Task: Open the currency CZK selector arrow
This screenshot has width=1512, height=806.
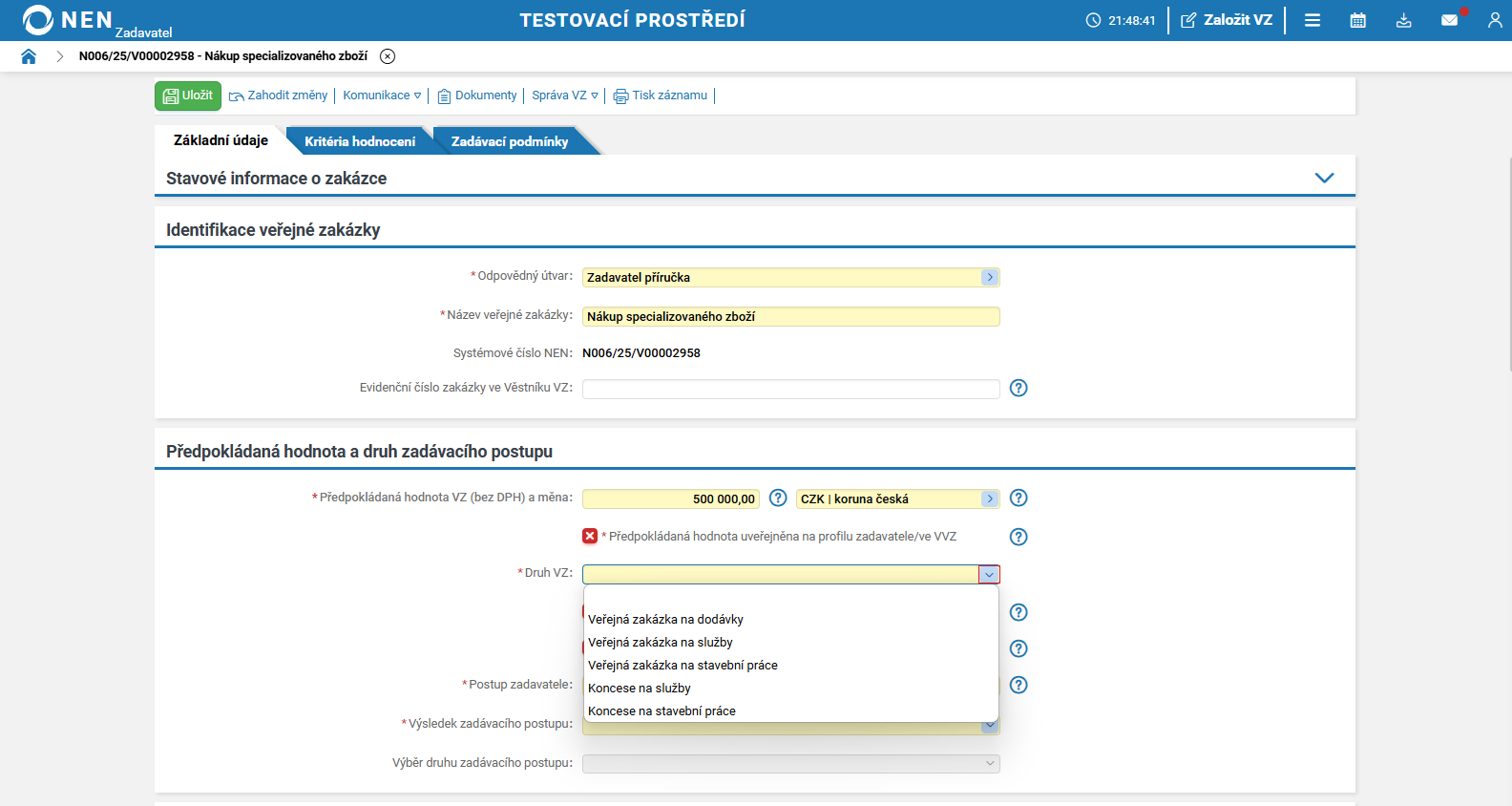Action: click(990, 498)
